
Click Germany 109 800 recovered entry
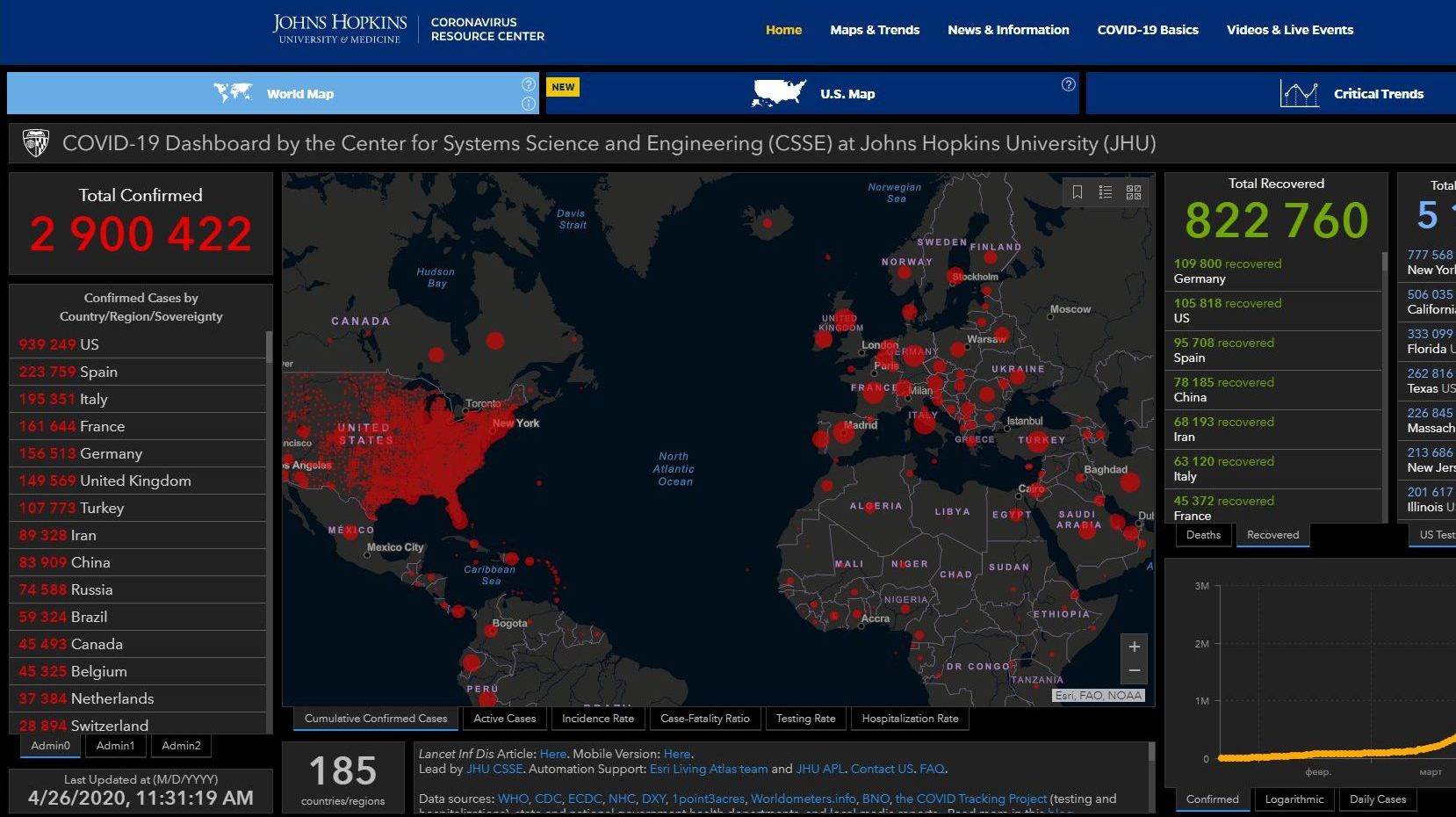(1273, 271)
